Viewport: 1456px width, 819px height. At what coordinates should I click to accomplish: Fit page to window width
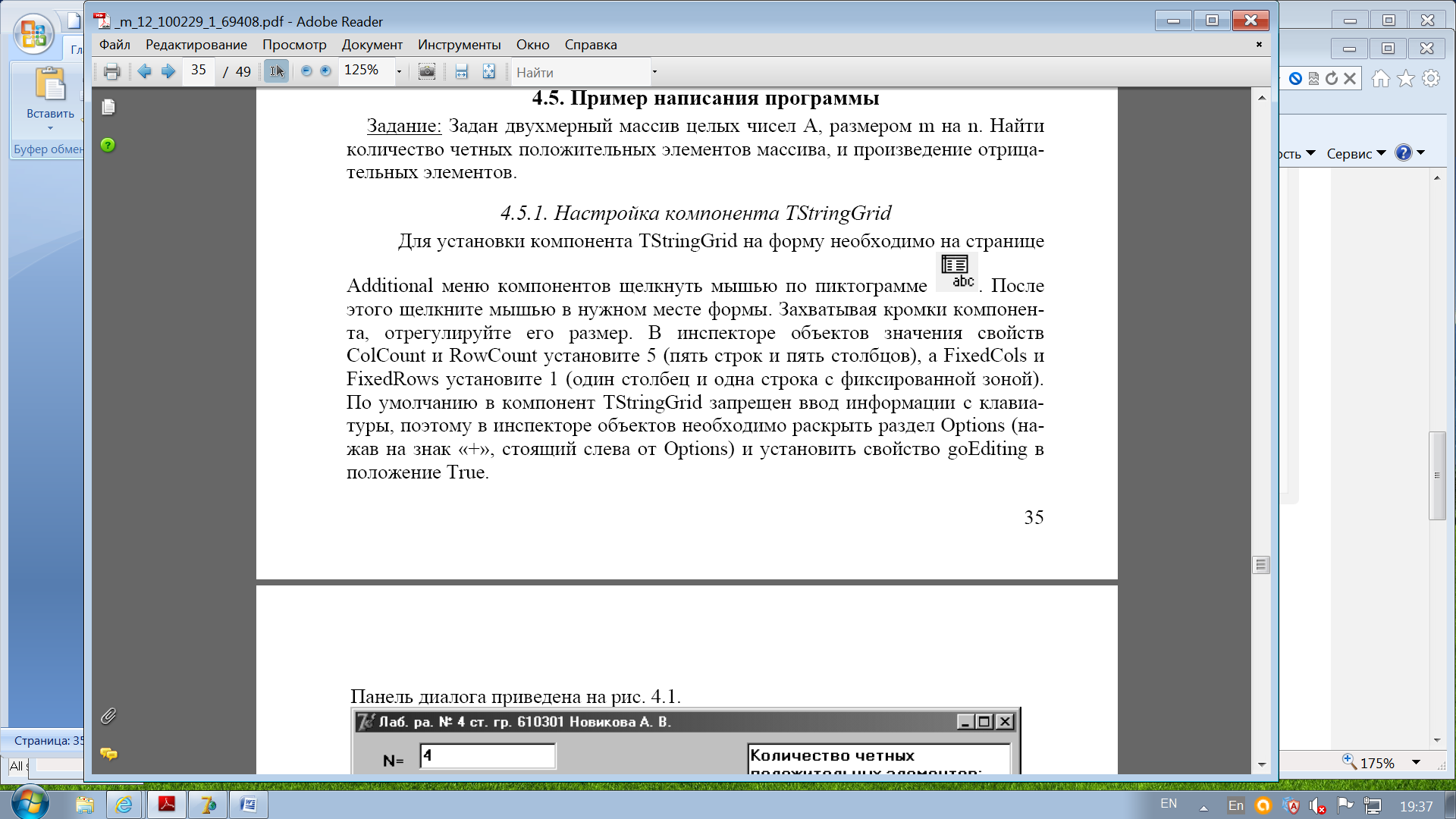pos(461,72)
